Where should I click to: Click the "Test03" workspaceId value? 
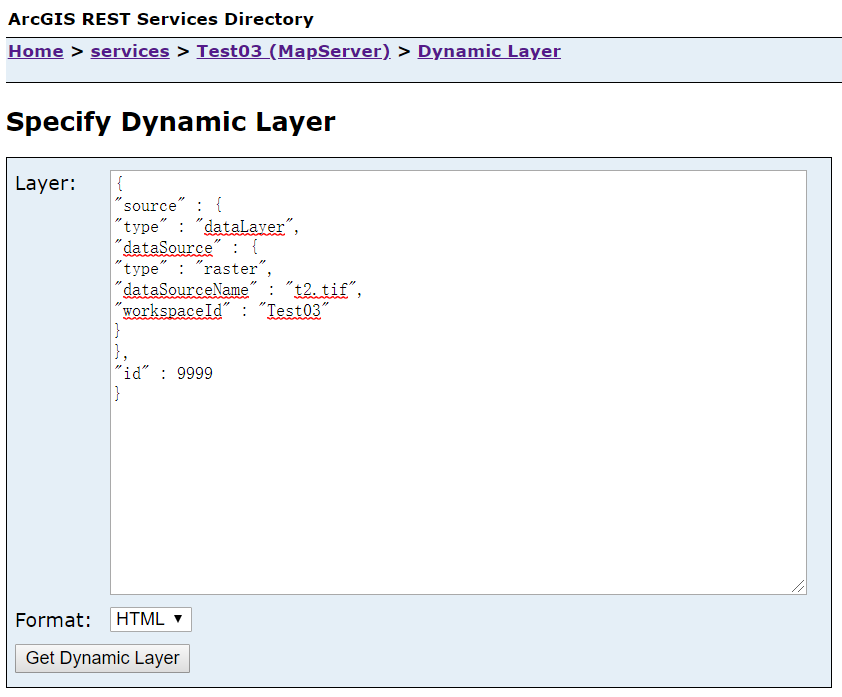tap(294, 311)
